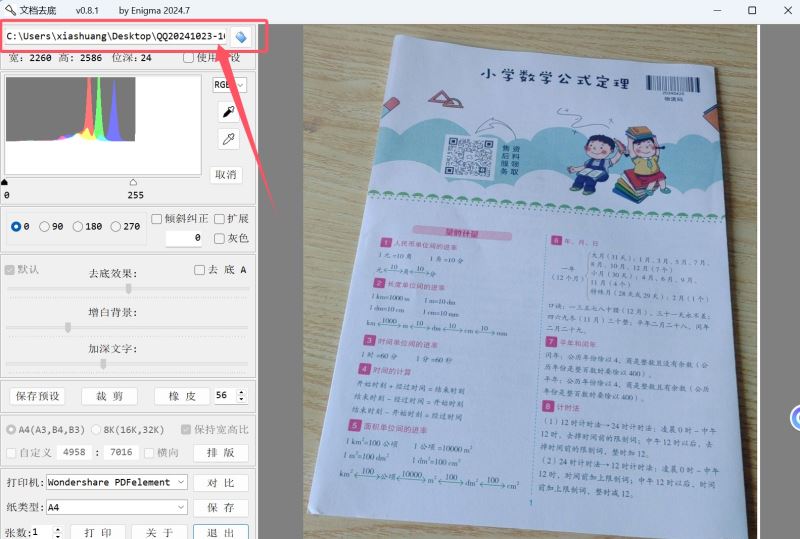Click the 取消 button

tap(226, 175)
